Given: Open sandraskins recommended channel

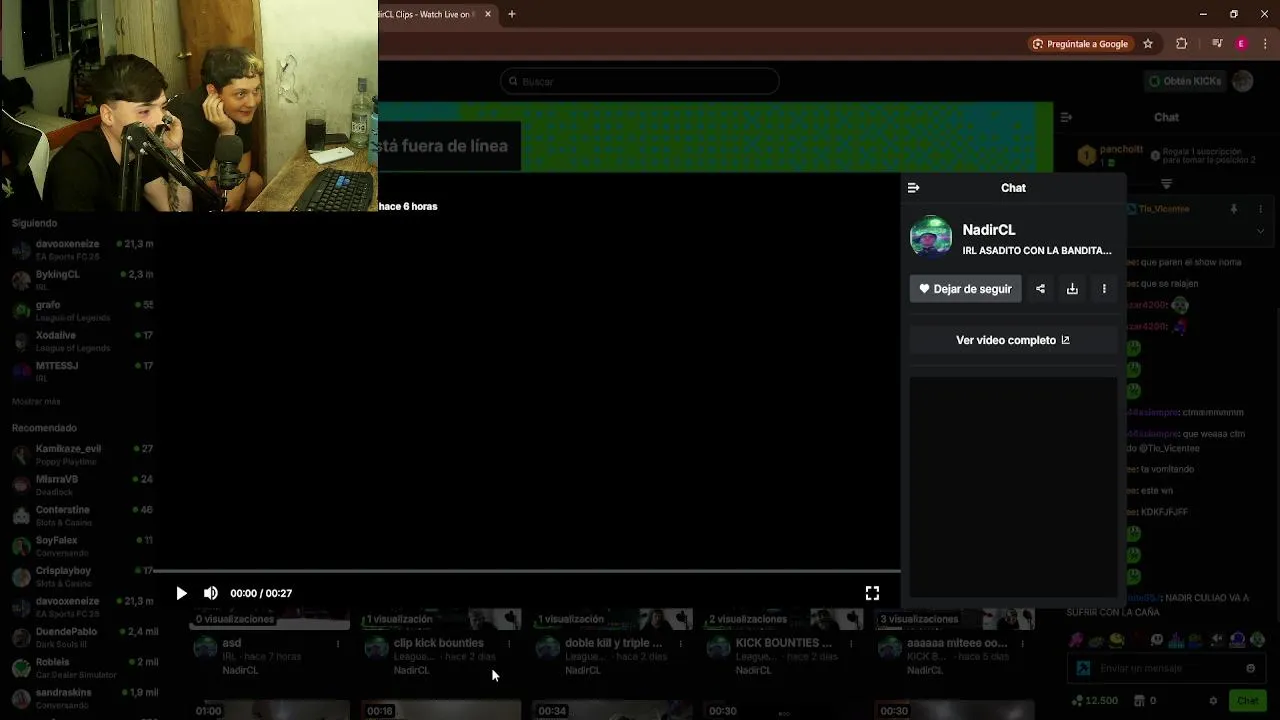Looking at the screenshot, I should point(83,698).
